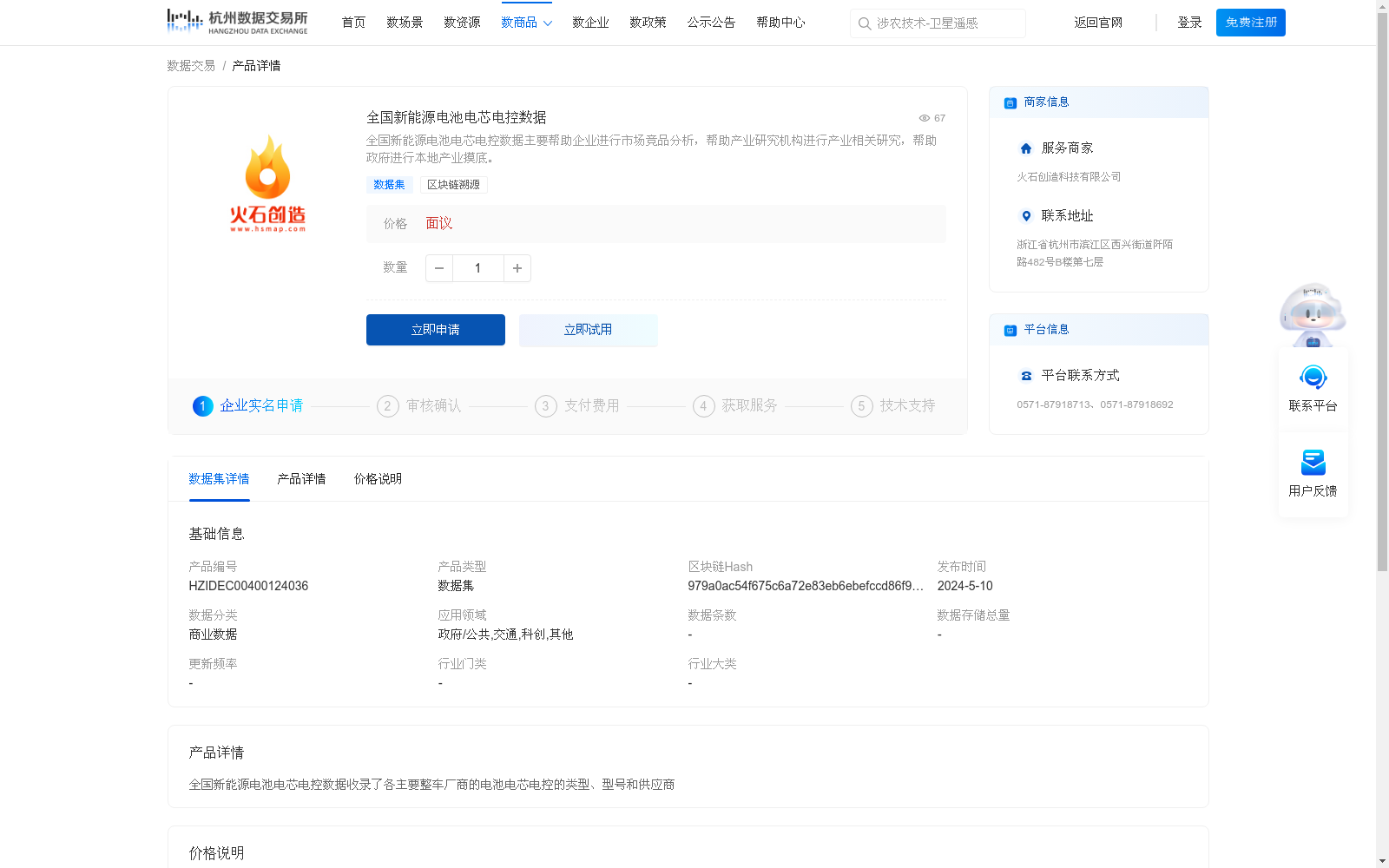Open the 数资源 menu item

point(462,23)
